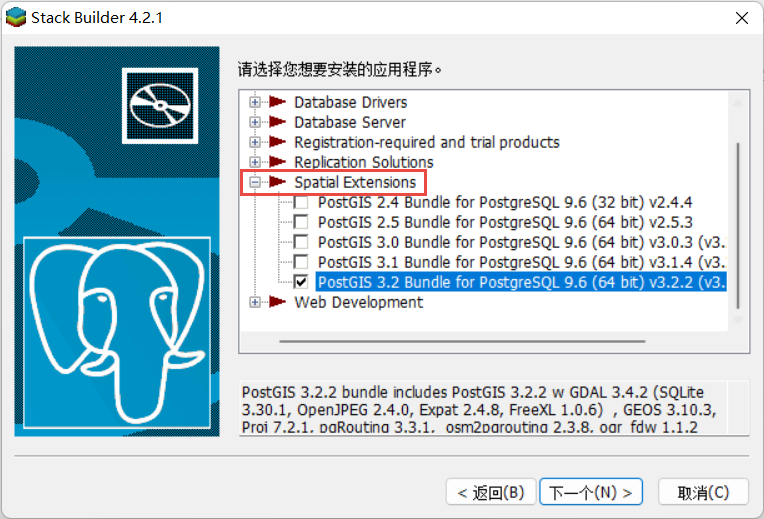Click the PostGIS 3.2.2 bundle description text

[479, 409]
